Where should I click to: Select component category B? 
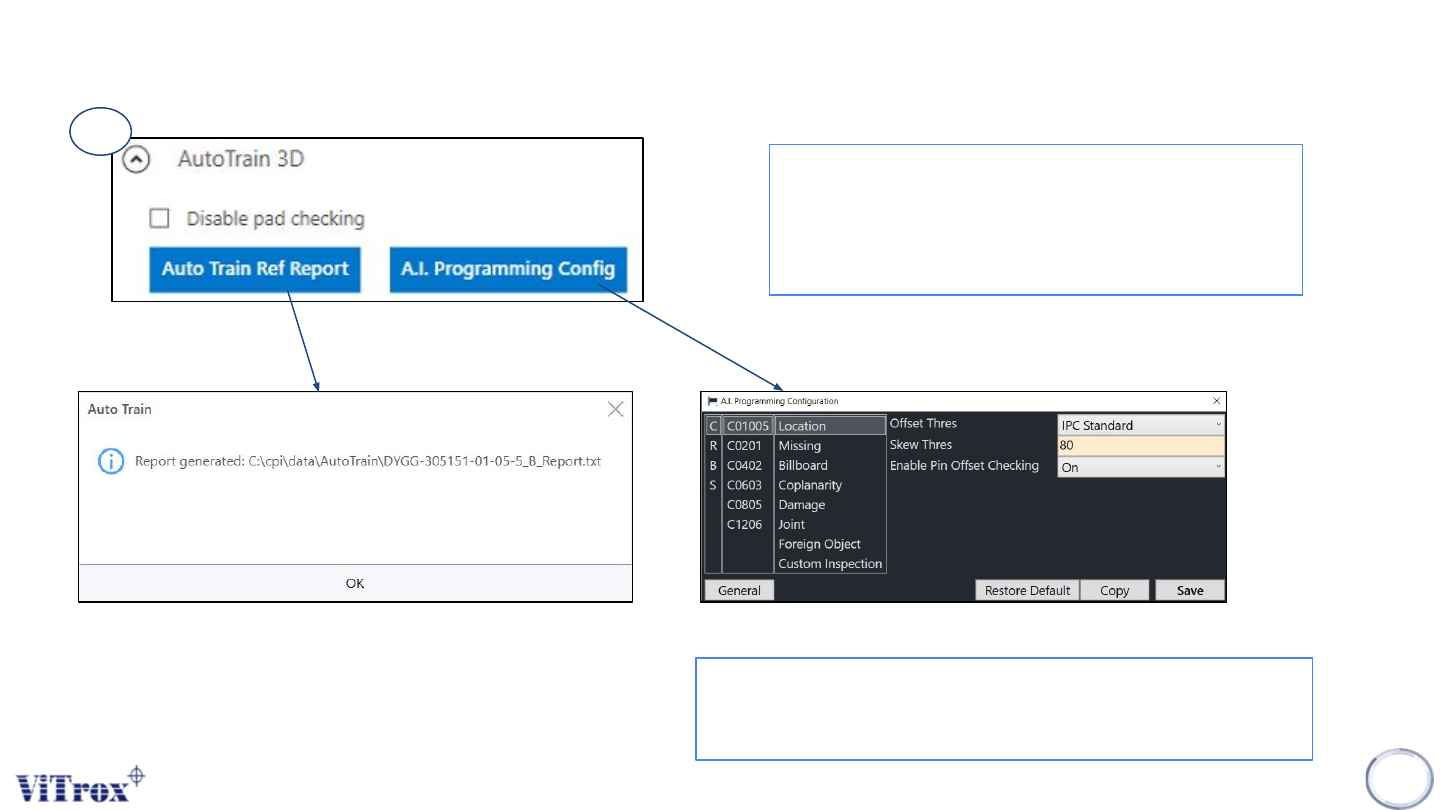pos(713,465)
